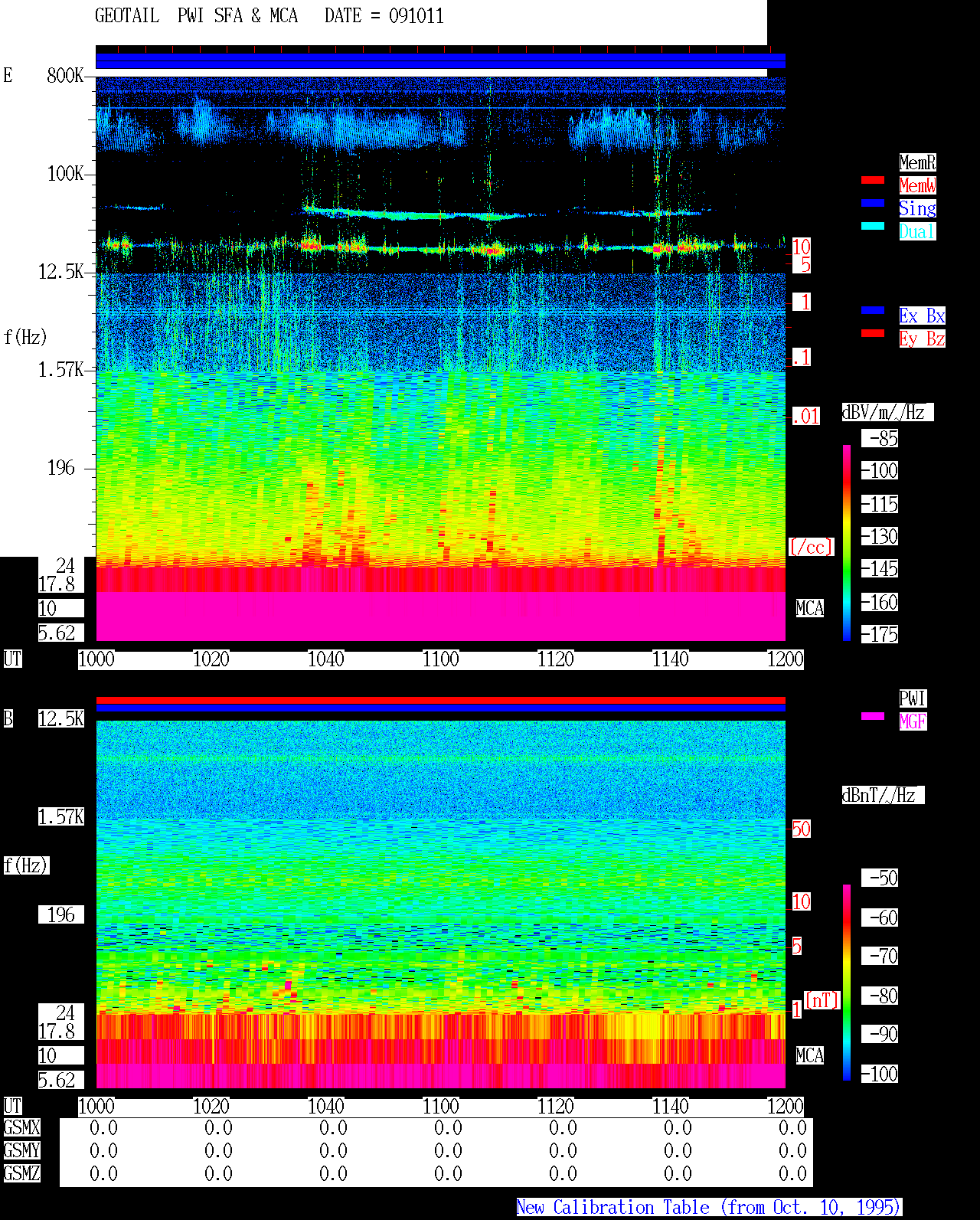
Task: Click the 1100 UT tick under electric panel
Action: (x=441, y=659)
